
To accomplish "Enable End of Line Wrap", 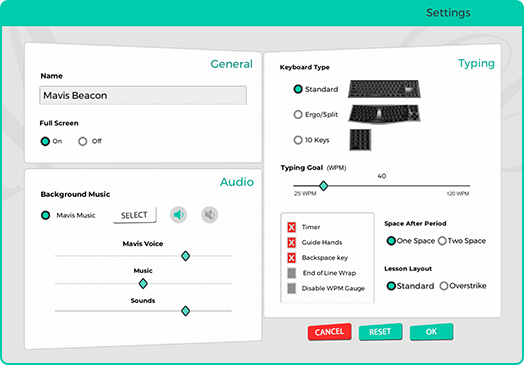I will pyautogui.click(x=291, y=273).
